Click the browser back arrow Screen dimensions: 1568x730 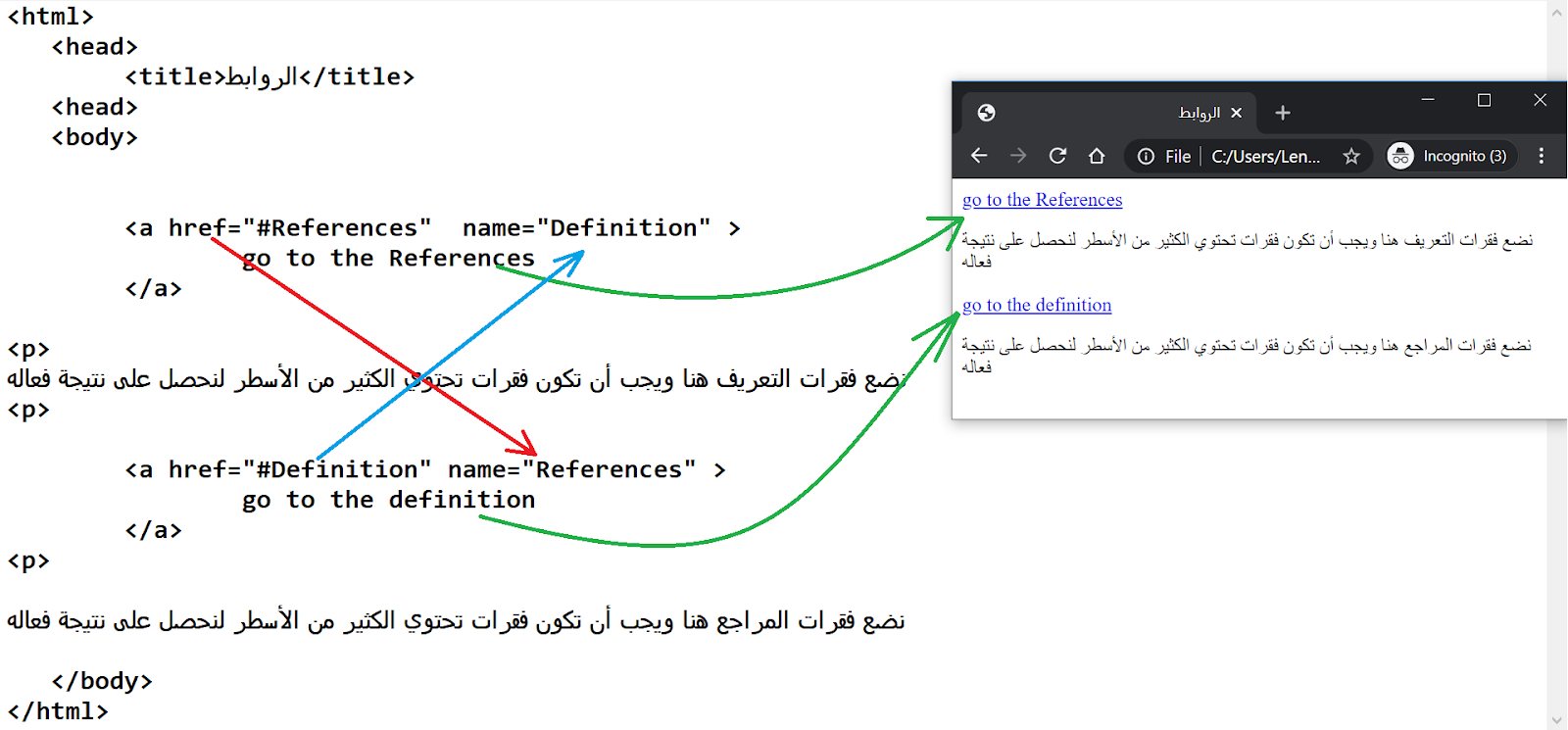coord(979,156)
